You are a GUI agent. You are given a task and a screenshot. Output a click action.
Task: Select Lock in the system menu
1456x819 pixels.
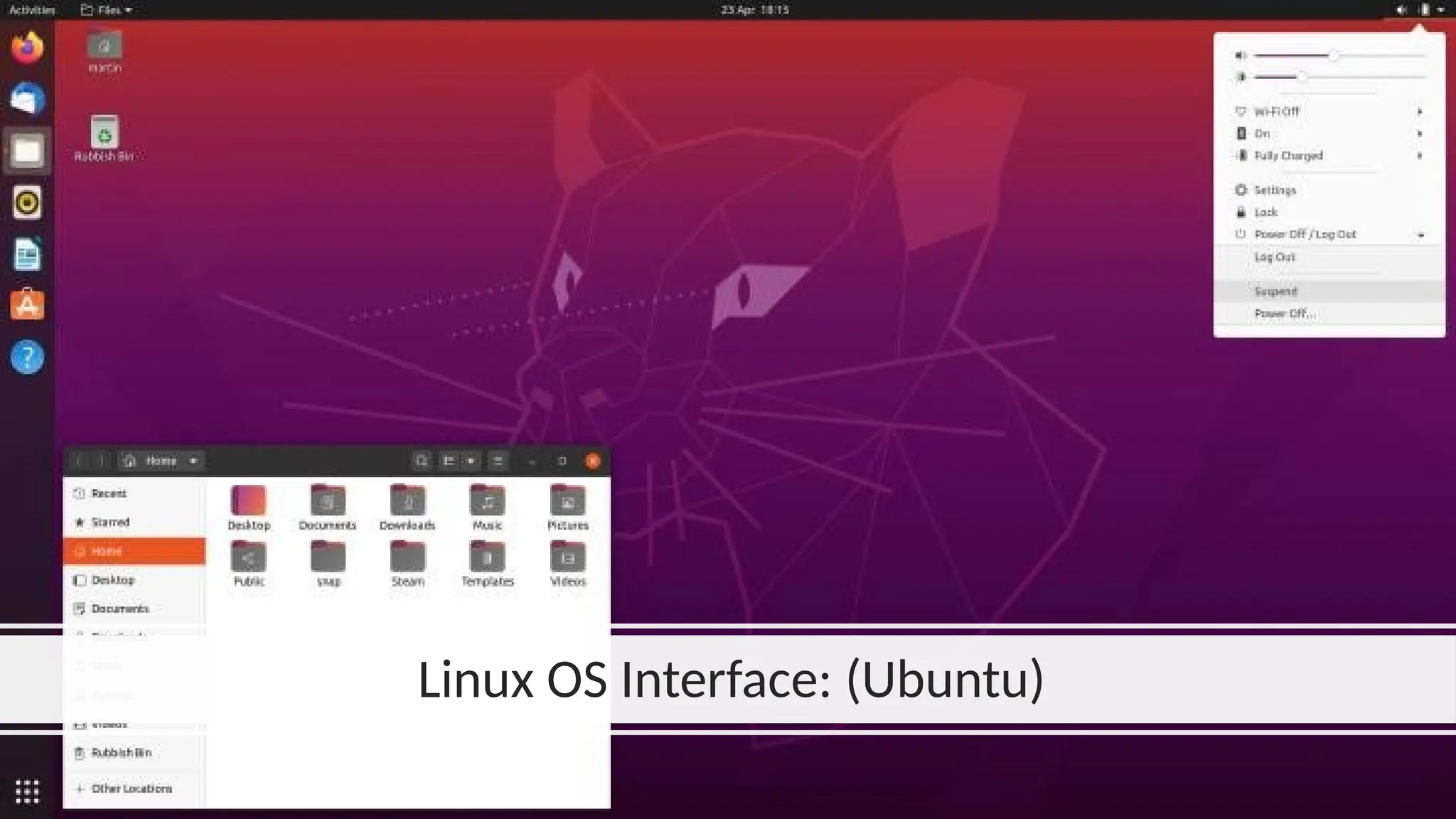coord(1329,213)
